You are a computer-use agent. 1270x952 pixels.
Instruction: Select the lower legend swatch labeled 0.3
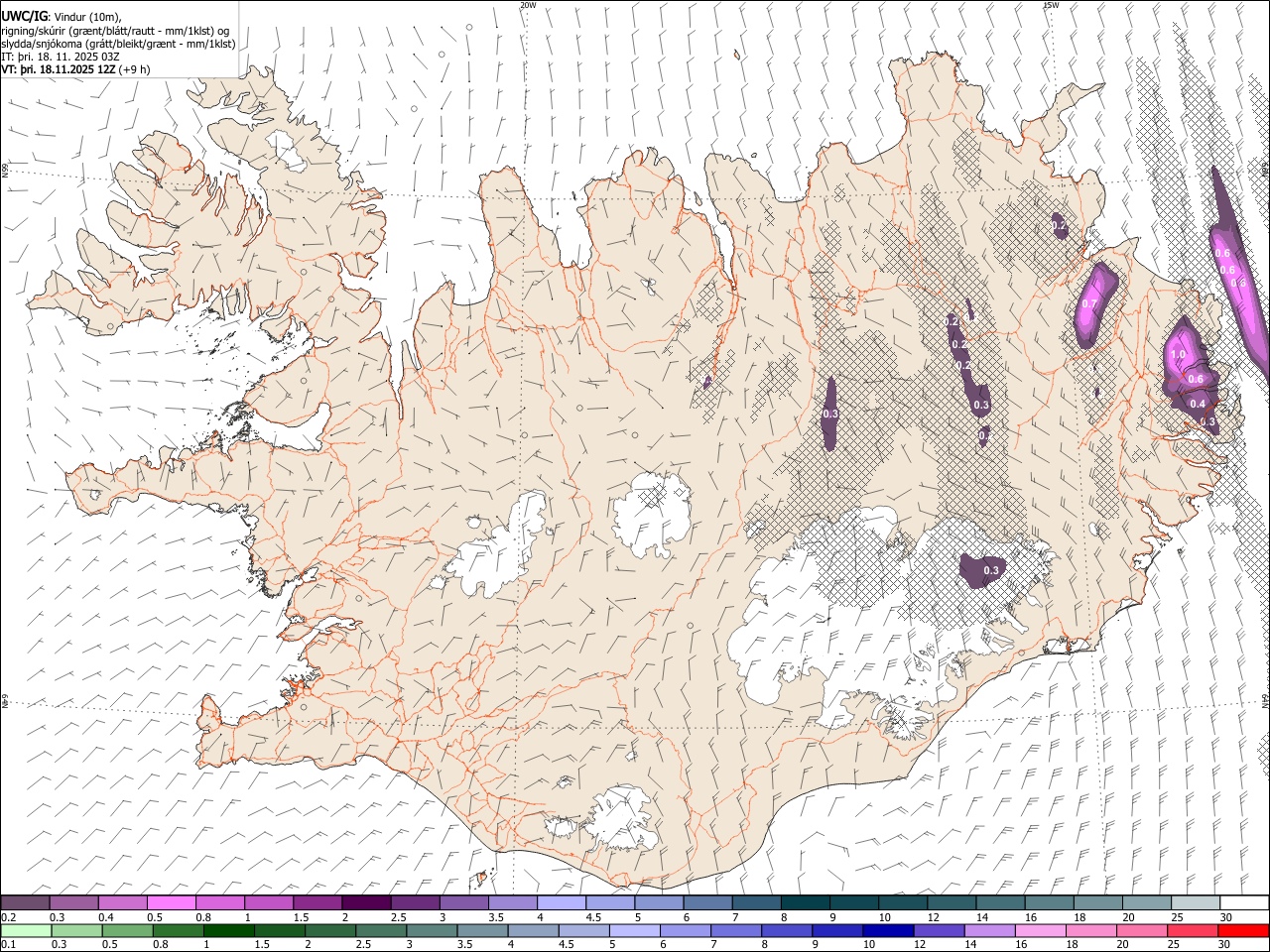click(74, 931)
